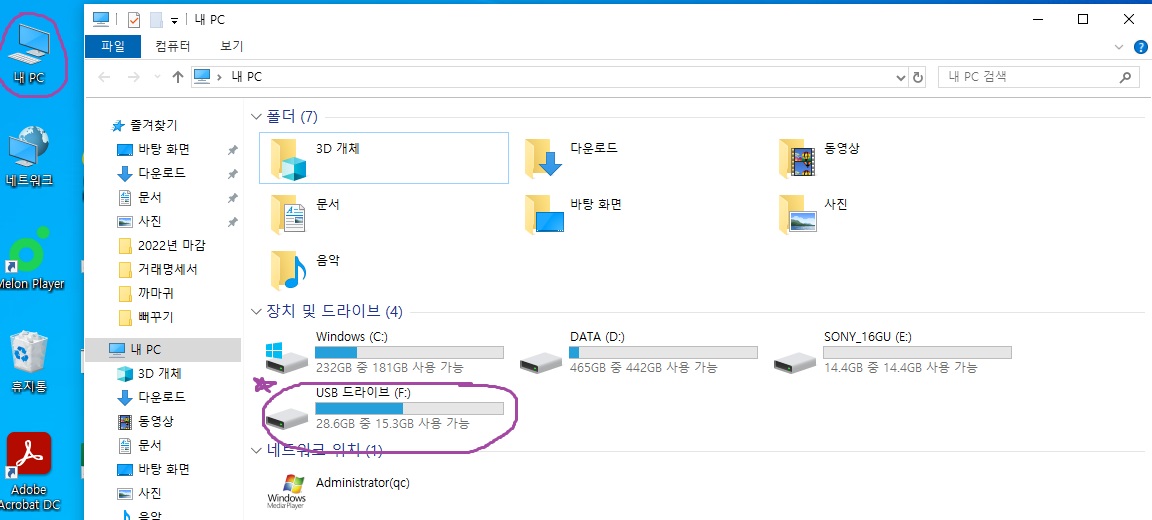Image resolution: width=1152 pixels, height=520 pixels.
Task: Open the 휴지통 recycle bin icon
Action: point(29,361)
